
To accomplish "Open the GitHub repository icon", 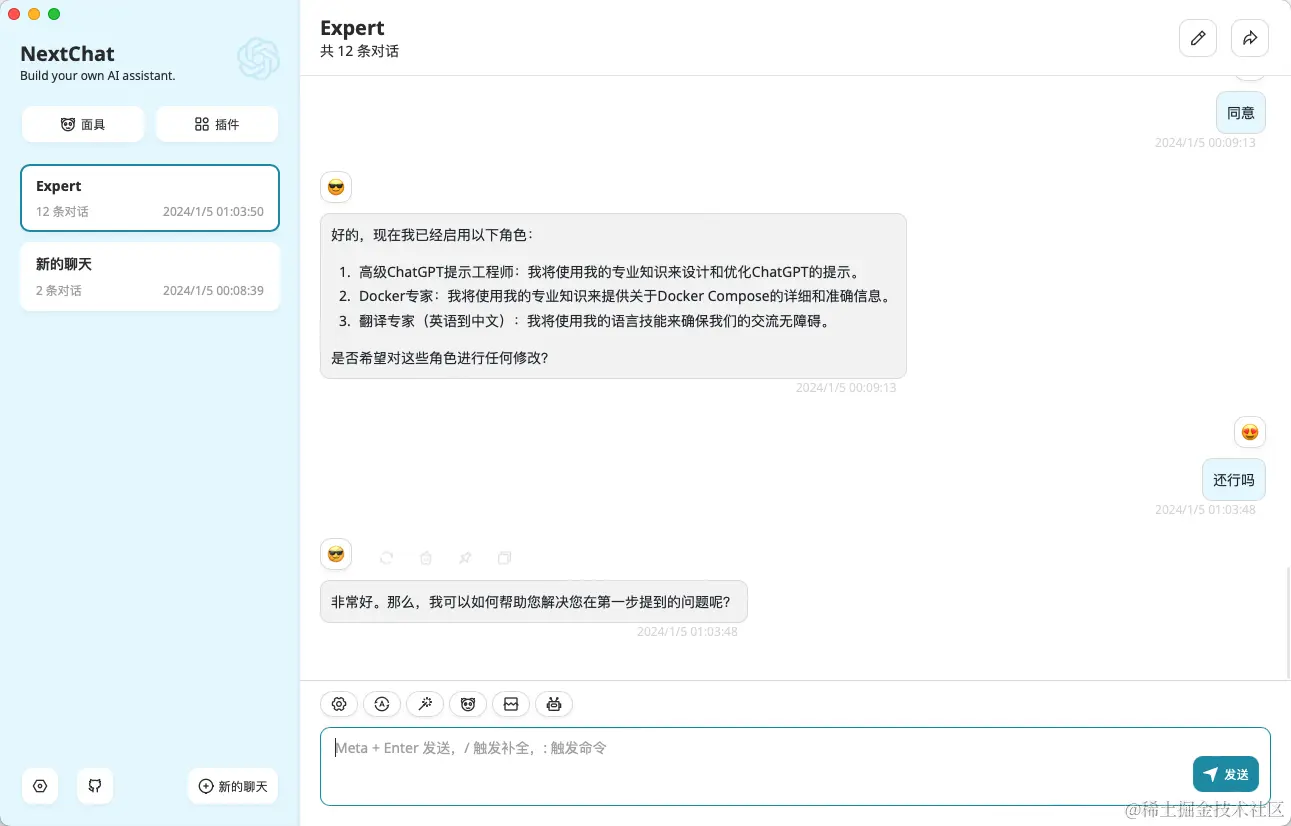I will 95,786.
